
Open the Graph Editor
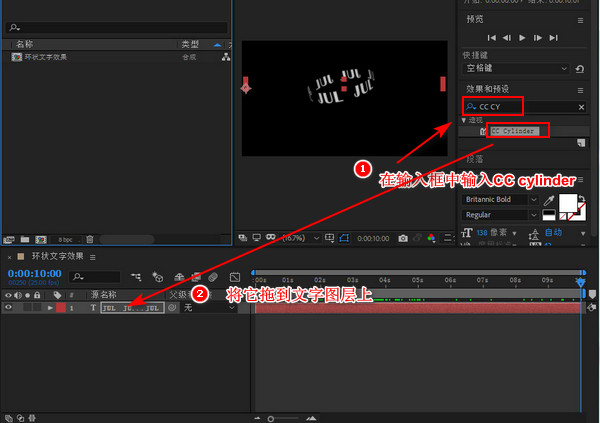coord(235,277)
